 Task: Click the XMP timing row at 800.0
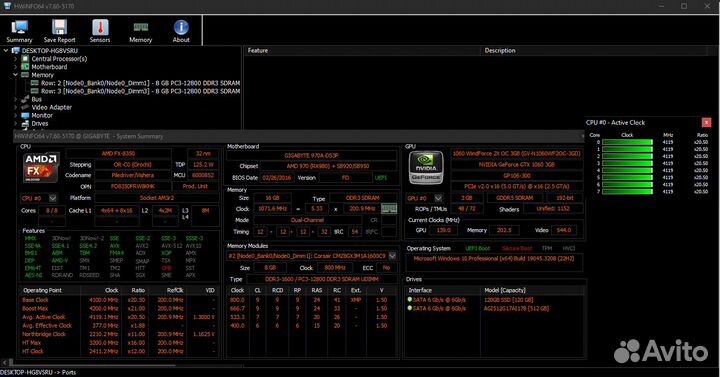point(311,300)
